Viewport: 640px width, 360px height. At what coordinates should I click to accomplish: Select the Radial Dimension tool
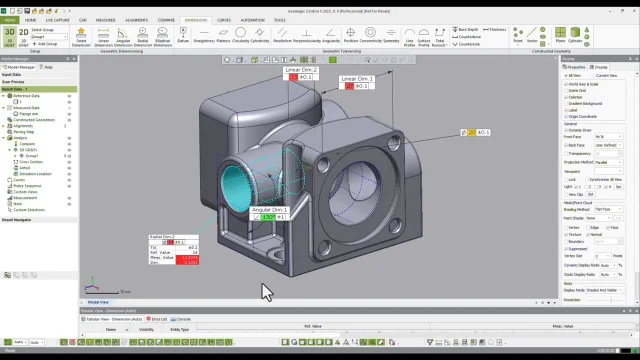click(142, 37)
